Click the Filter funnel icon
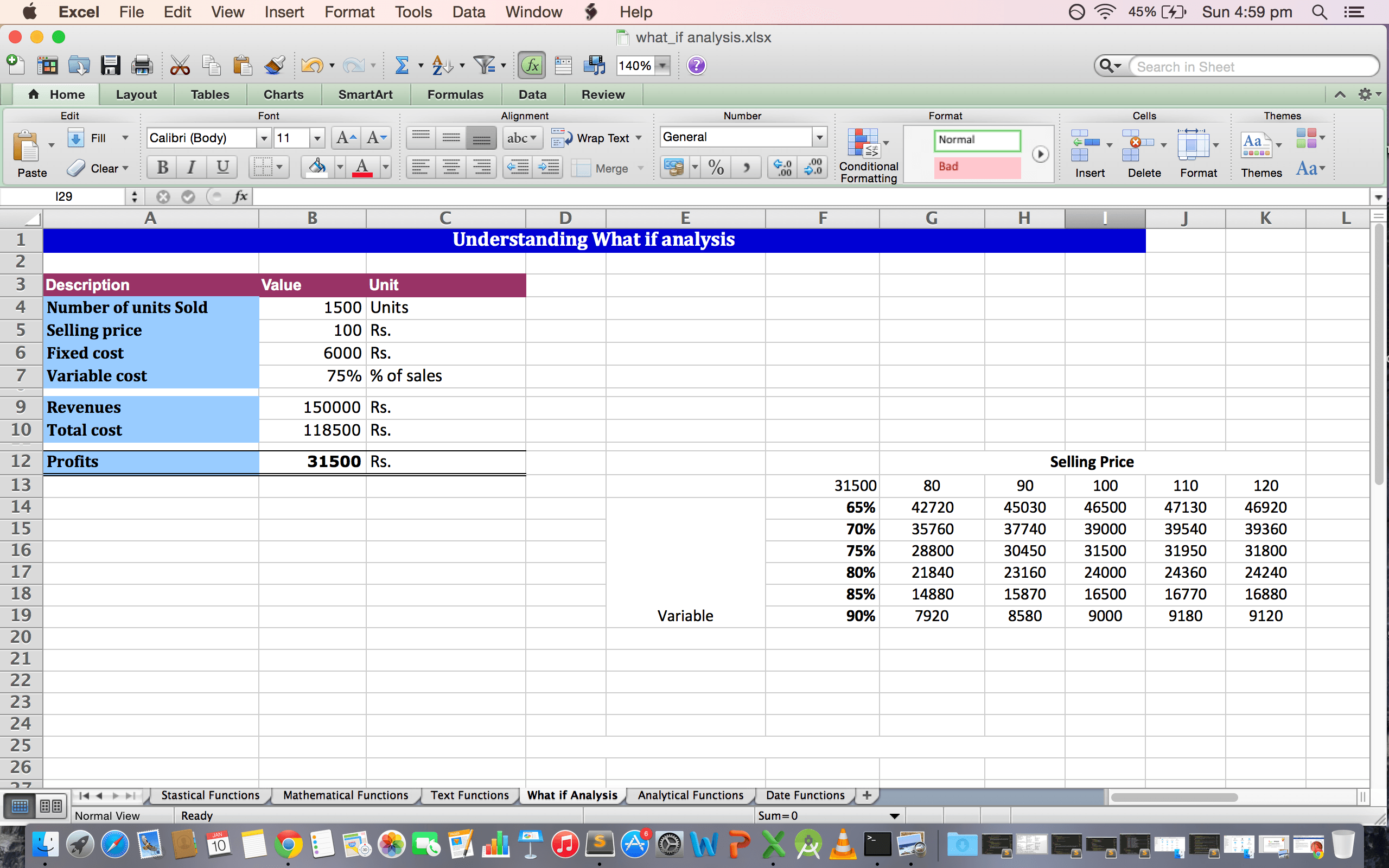1389x868 pixels. click(485, 66)
